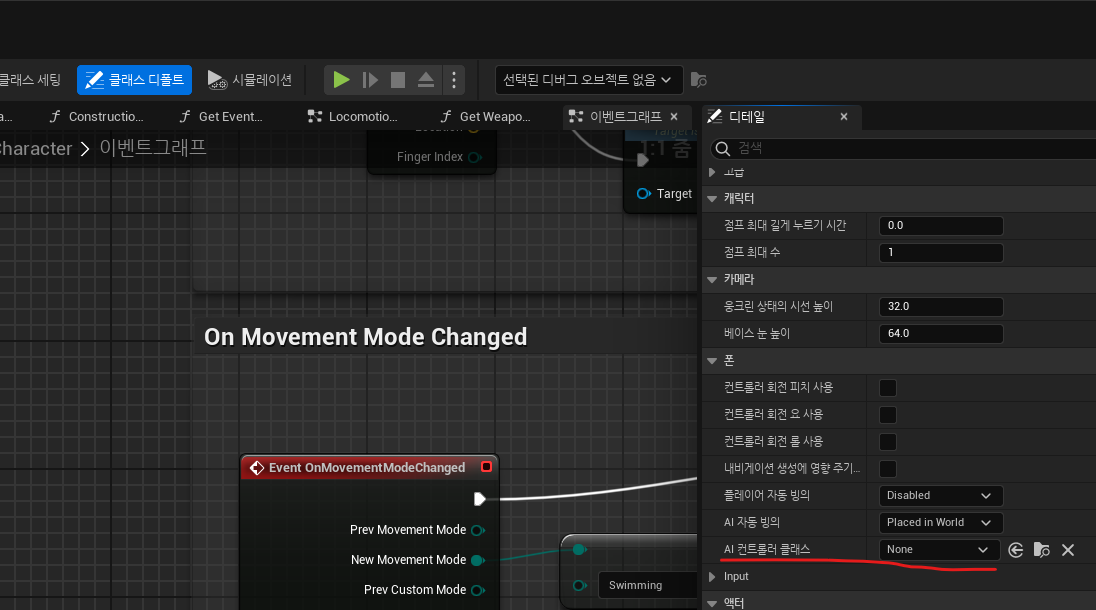Click pin left of Swimming value

pos(579,586)
